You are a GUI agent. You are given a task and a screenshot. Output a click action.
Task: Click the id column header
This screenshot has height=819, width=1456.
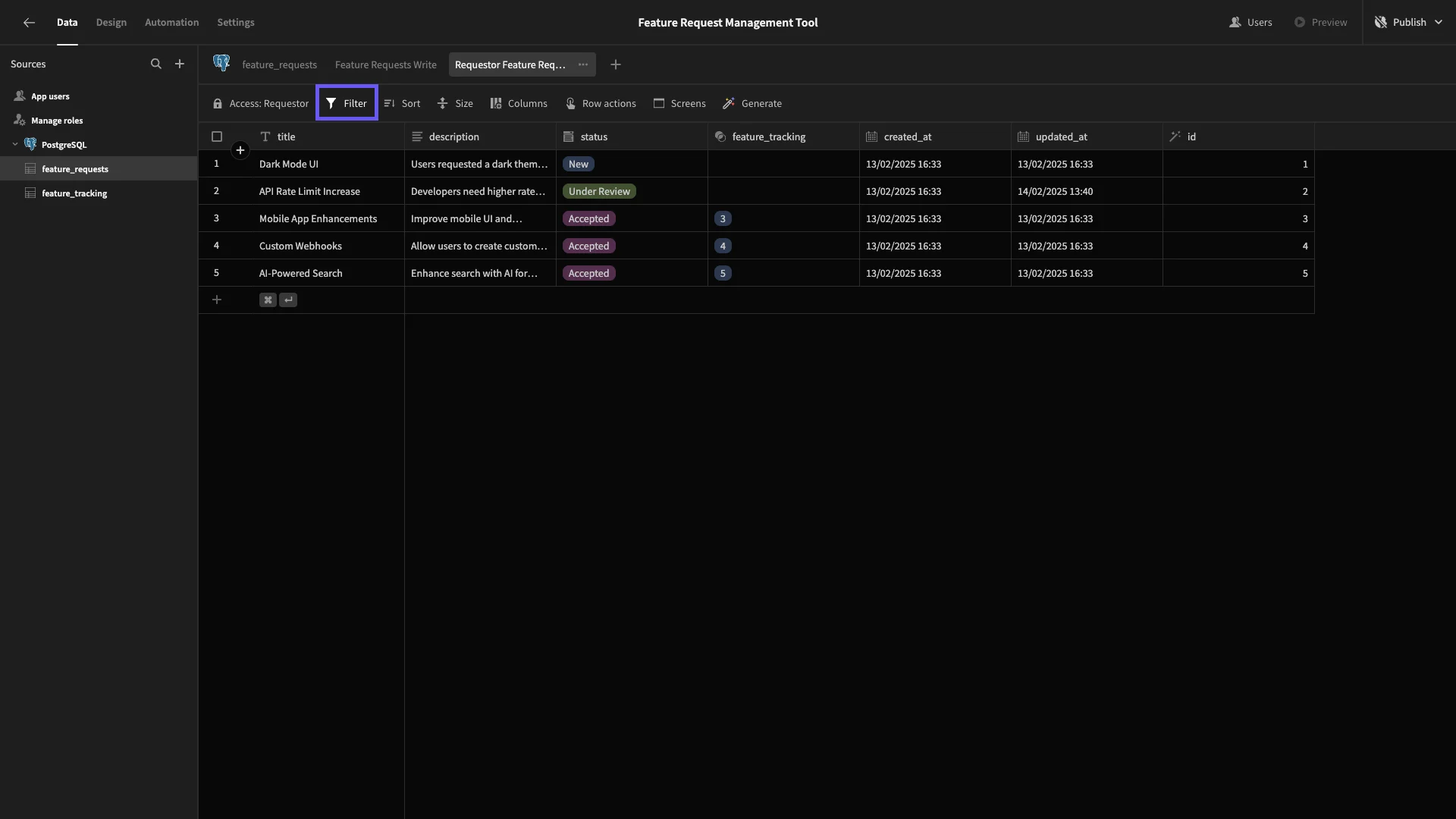[1238, 136]
